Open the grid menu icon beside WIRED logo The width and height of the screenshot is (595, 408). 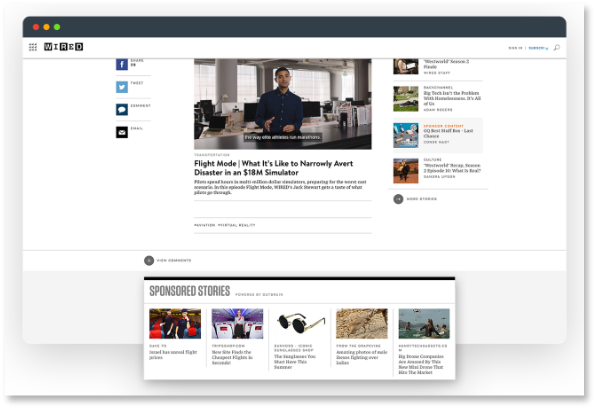[33, 47]
